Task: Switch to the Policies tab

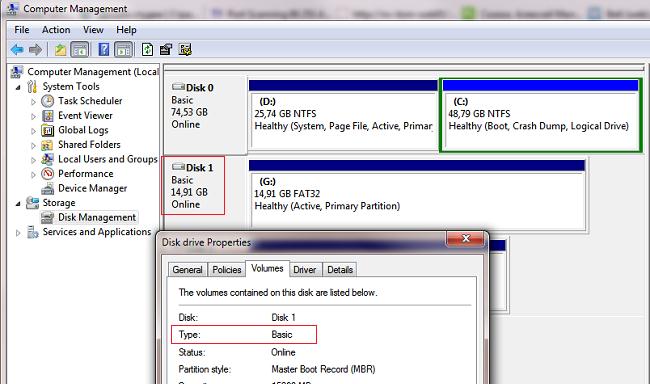Action: pos(226,270)
